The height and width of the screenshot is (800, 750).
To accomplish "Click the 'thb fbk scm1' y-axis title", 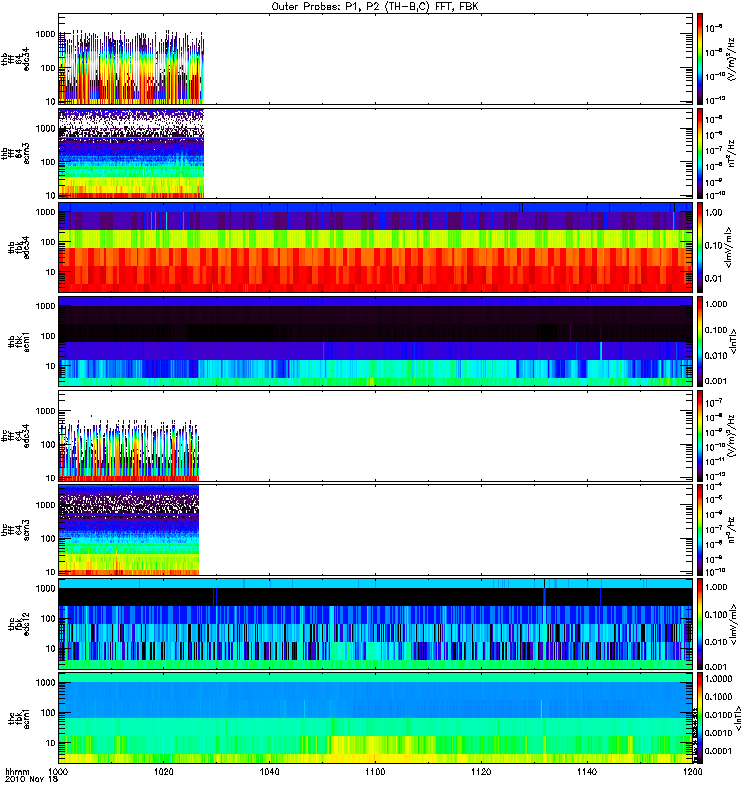I will pos(19,342).
